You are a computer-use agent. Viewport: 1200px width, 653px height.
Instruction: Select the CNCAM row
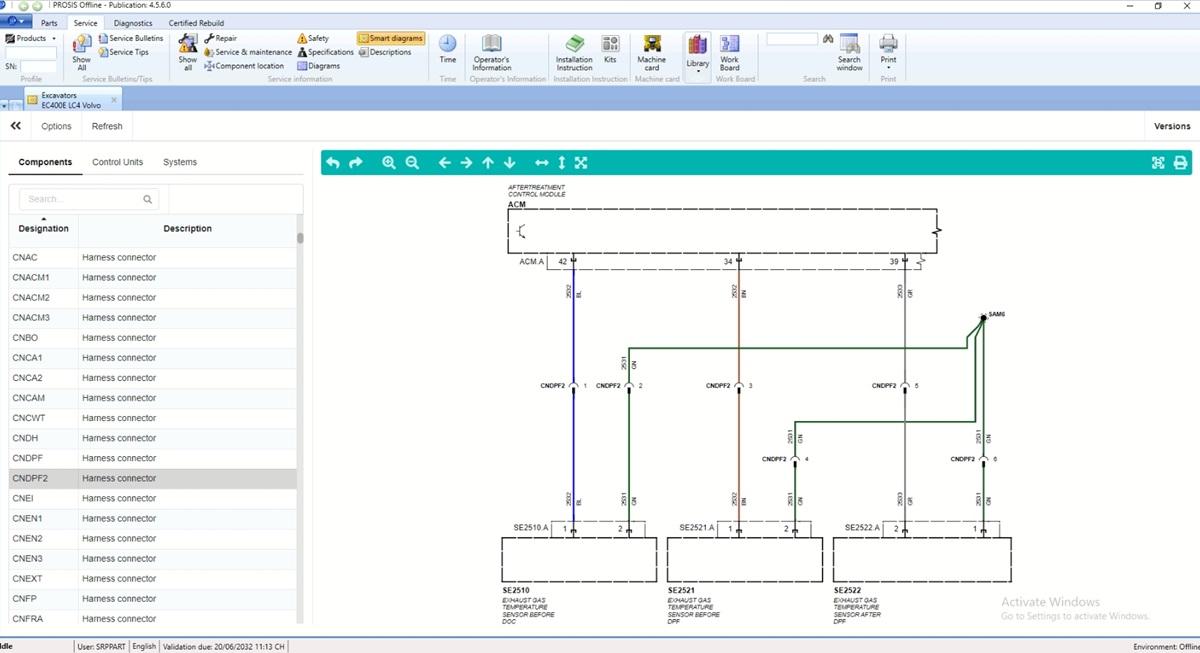153,398
